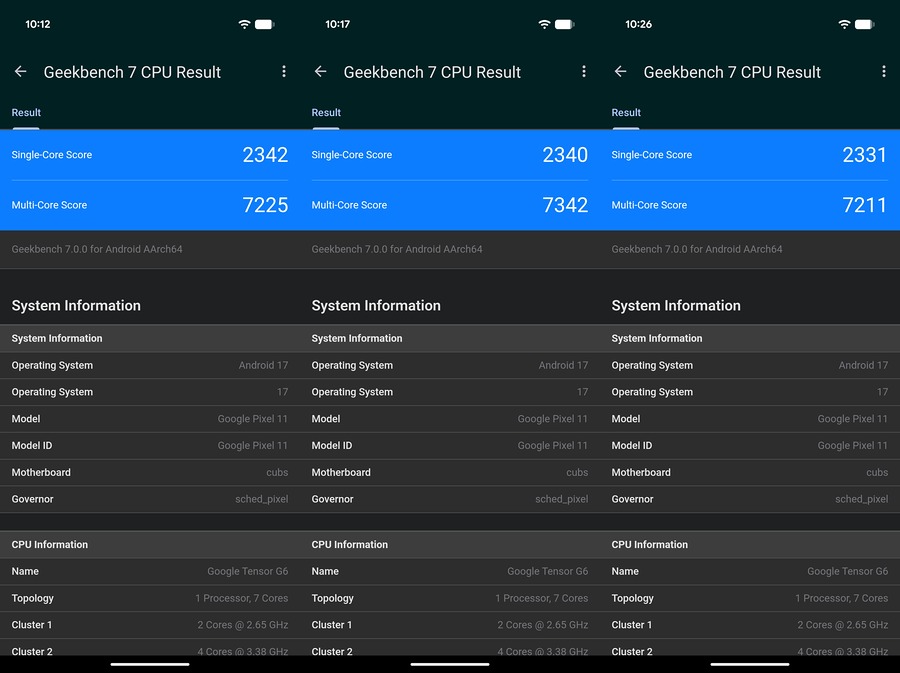900x673 pixels.
Task: Tap 'Geekbench 7 CPU Result' title in 10:17 screen
Action: [432, 72]
